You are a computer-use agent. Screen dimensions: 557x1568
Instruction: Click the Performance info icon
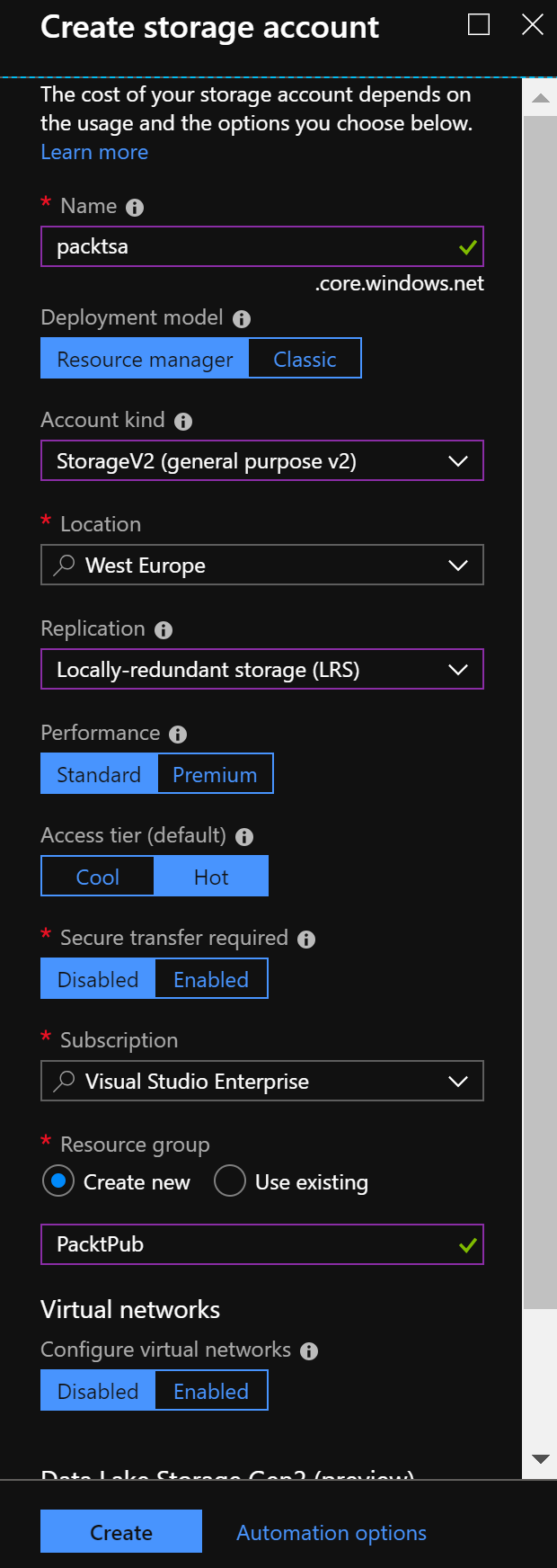click(178, 735)
